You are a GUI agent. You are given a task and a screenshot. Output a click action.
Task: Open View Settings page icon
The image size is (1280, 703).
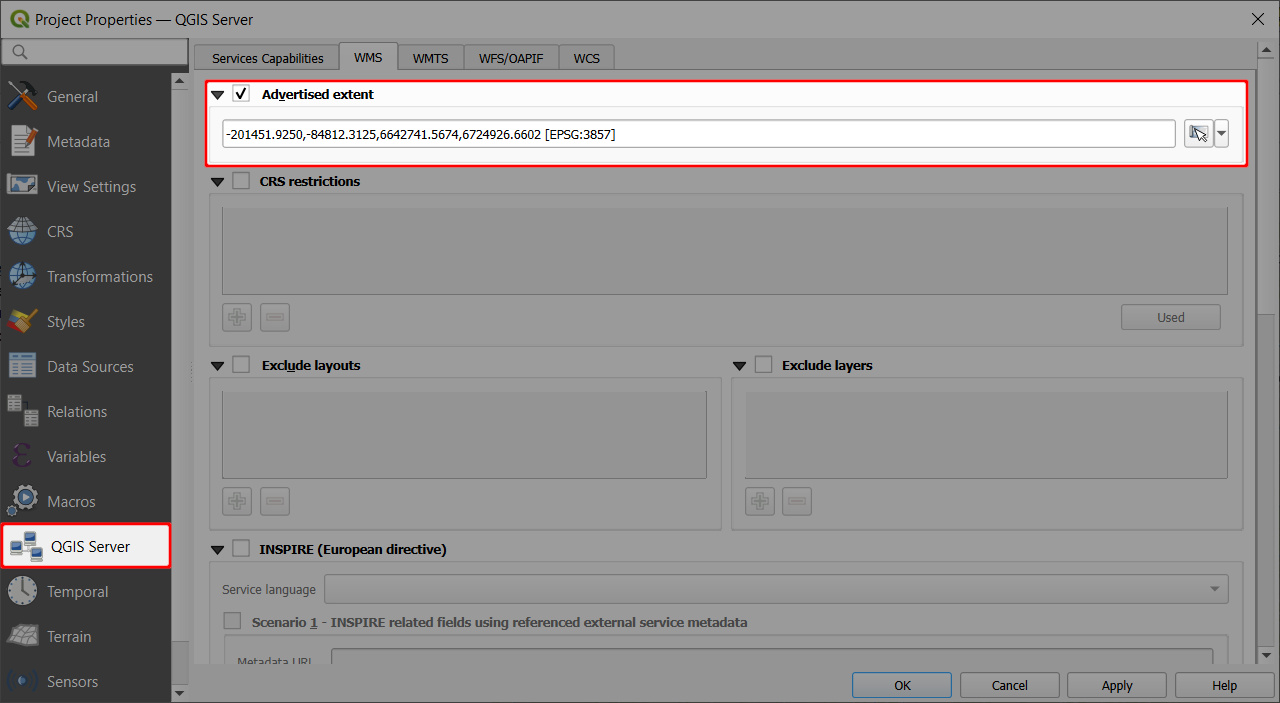(22, 186)
